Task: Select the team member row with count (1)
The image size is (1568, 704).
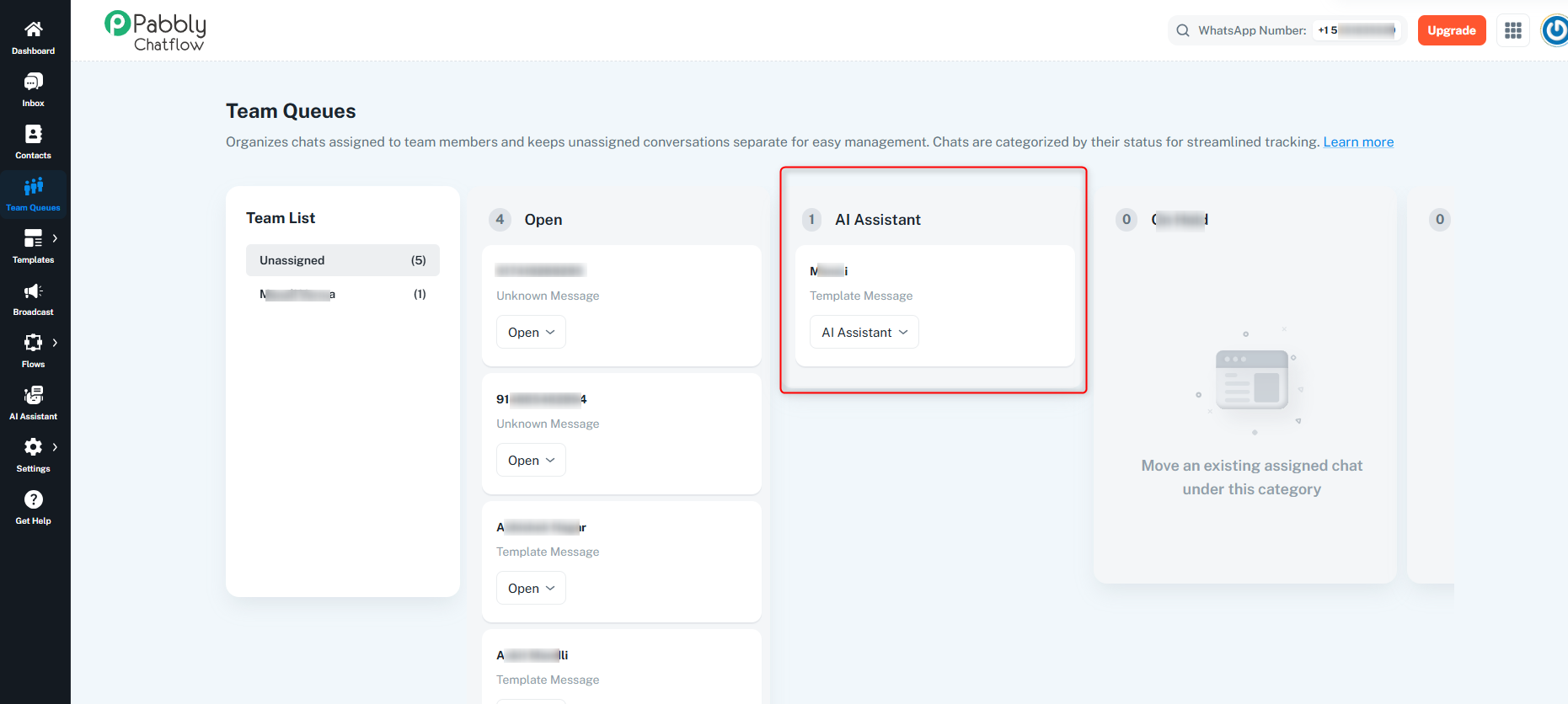Action: 343,294
